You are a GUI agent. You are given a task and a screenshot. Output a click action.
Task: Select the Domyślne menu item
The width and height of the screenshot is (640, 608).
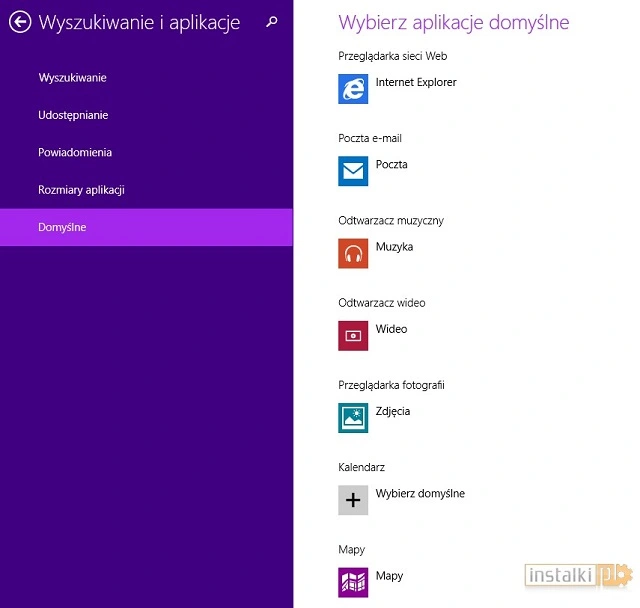coord(146,227)
